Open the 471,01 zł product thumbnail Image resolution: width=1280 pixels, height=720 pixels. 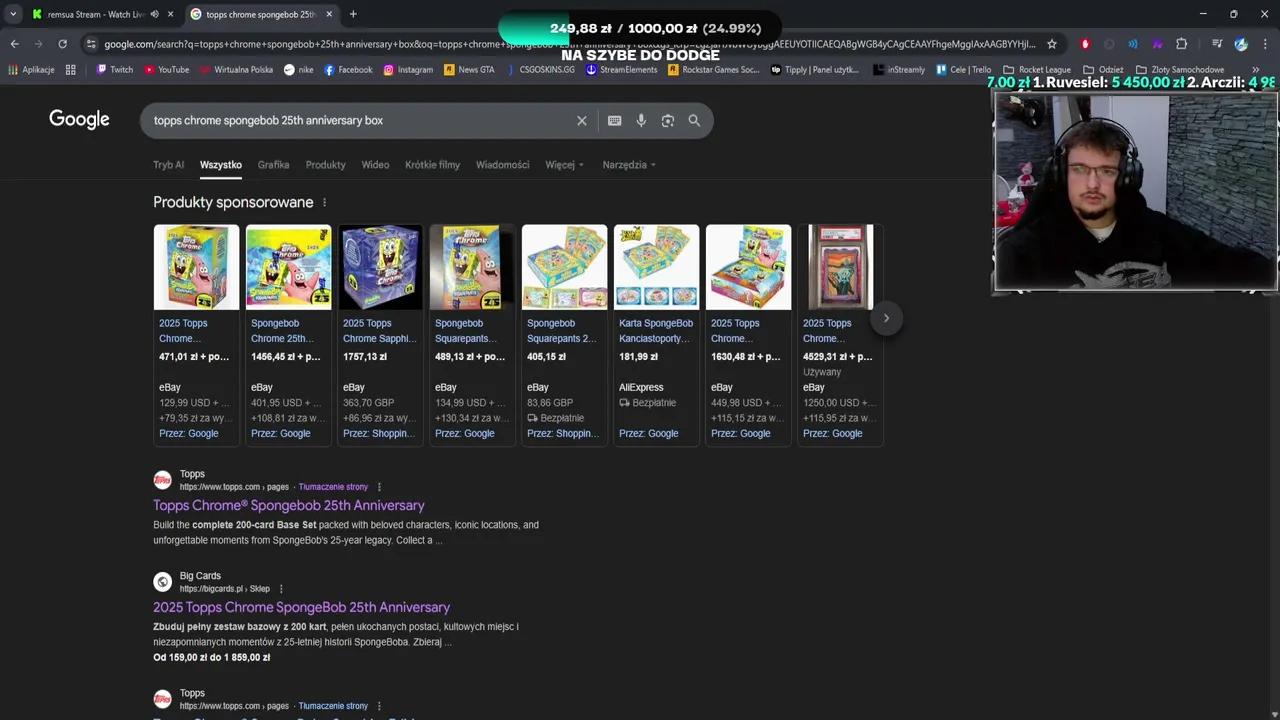196,267
